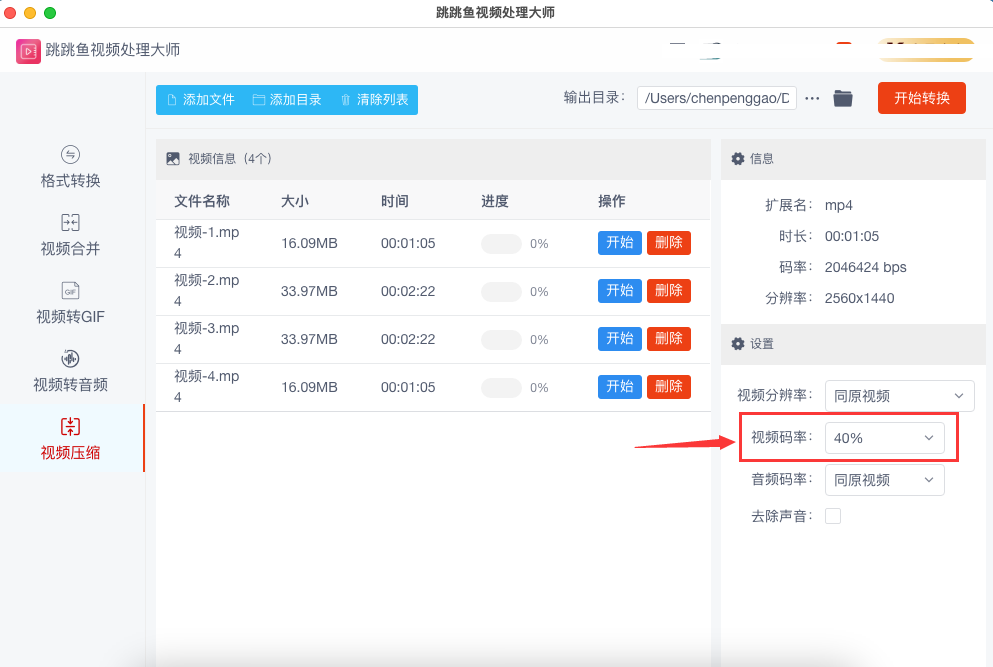Click 添加文件 button
993x667 pixels.
[x=201, y=100]
